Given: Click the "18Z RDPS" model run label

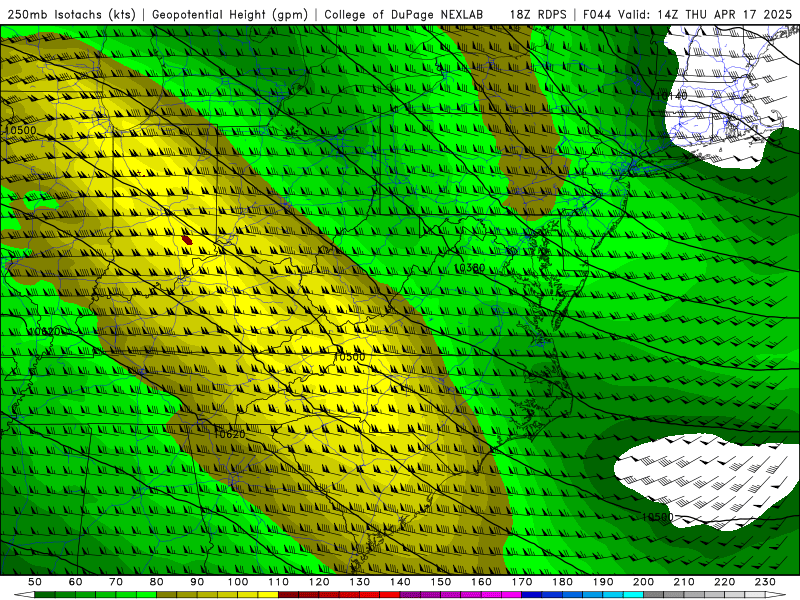Looking at the screenshot, I should click(x=538, y=14).
